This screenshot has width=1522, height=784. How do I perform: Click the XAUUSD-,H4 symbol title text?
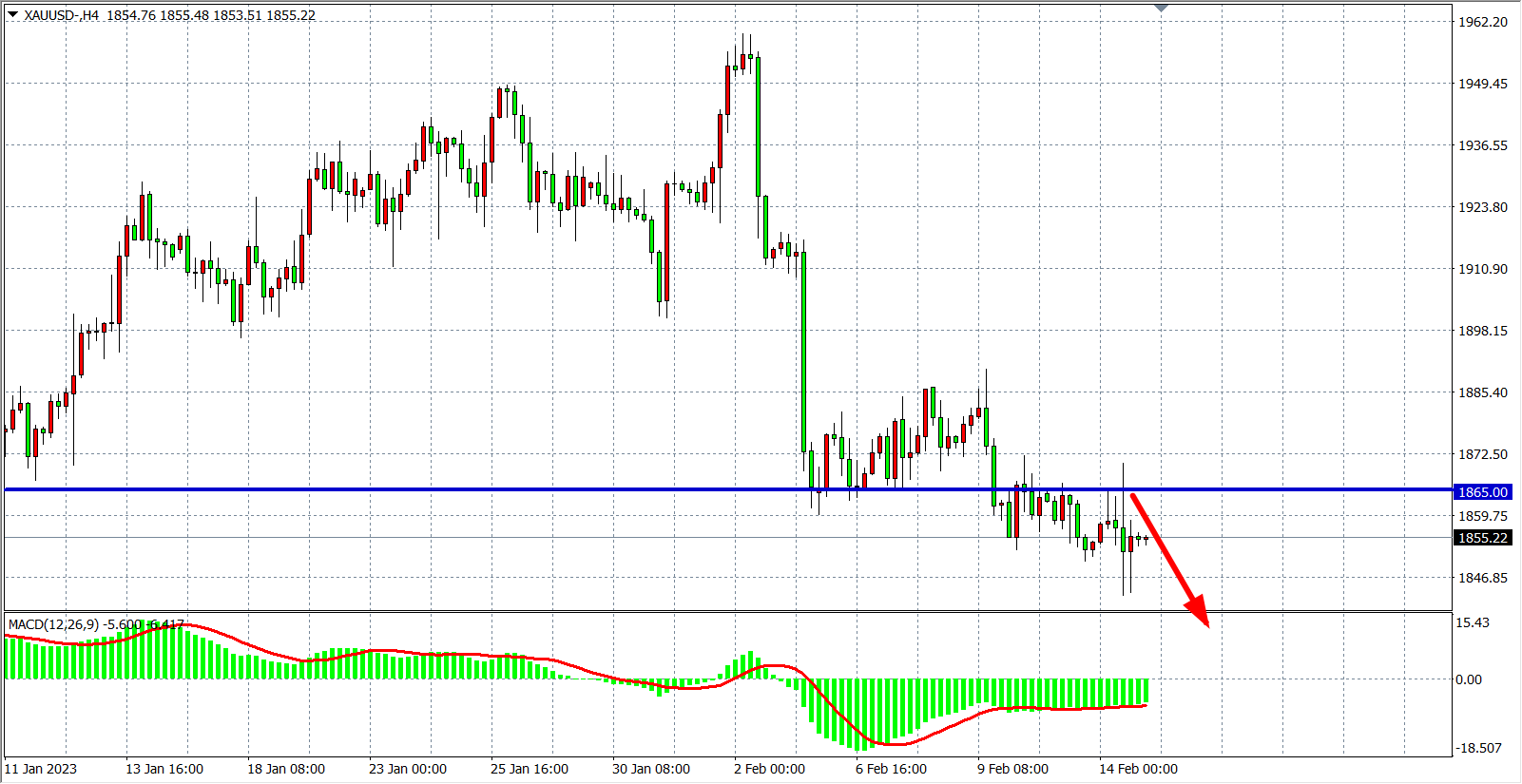(x=62, y=15)
